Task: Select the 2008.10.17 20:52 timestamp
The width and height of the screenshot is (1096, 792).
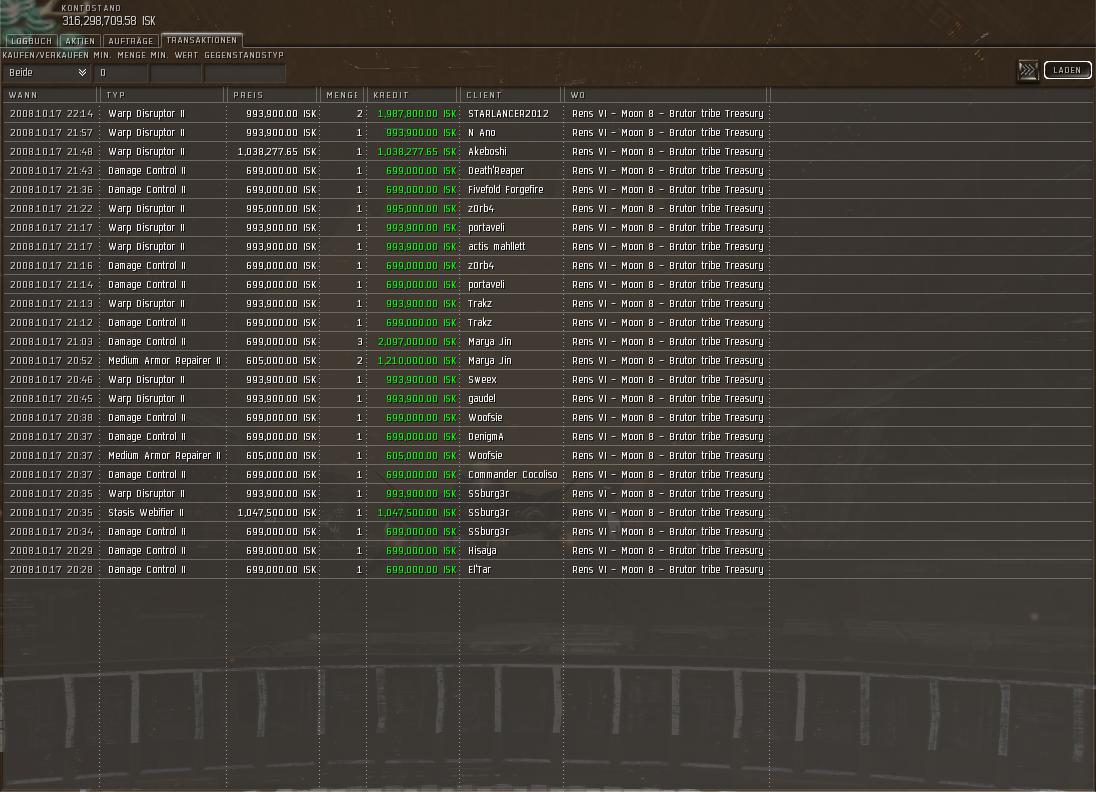Action: pos(51,361)
